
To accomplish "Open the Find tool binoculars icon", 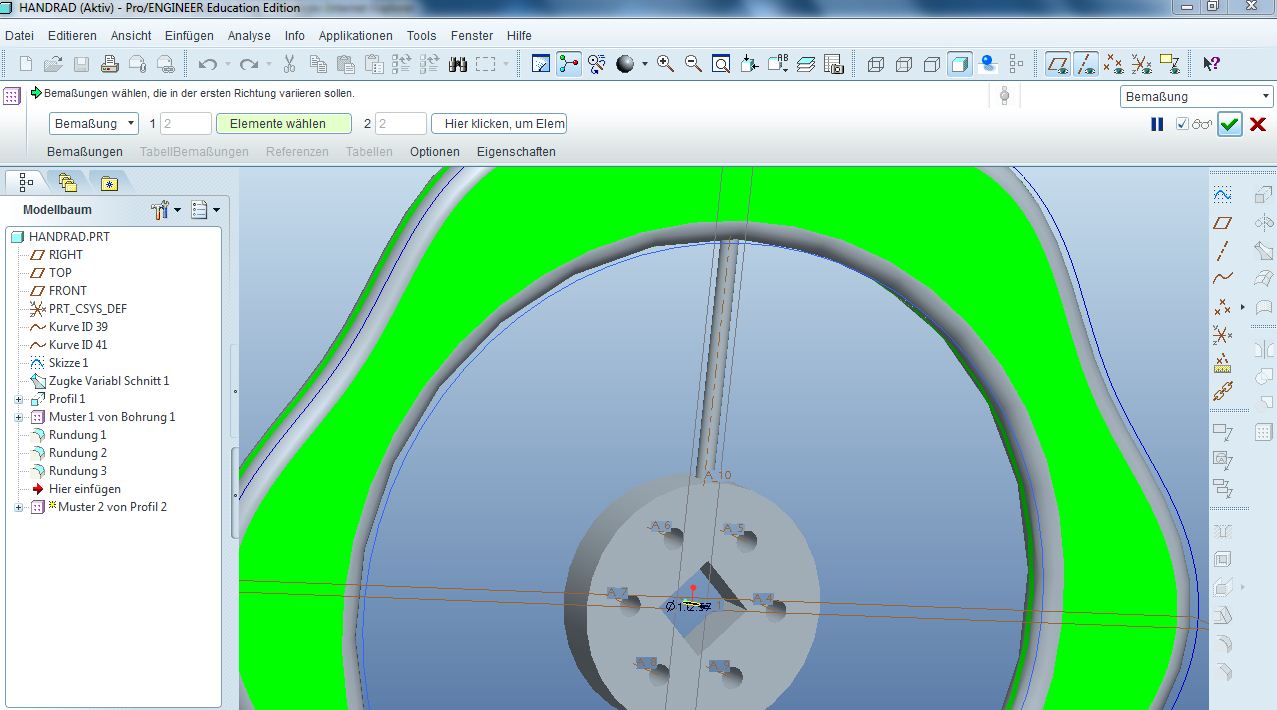I will coord(458,64).
